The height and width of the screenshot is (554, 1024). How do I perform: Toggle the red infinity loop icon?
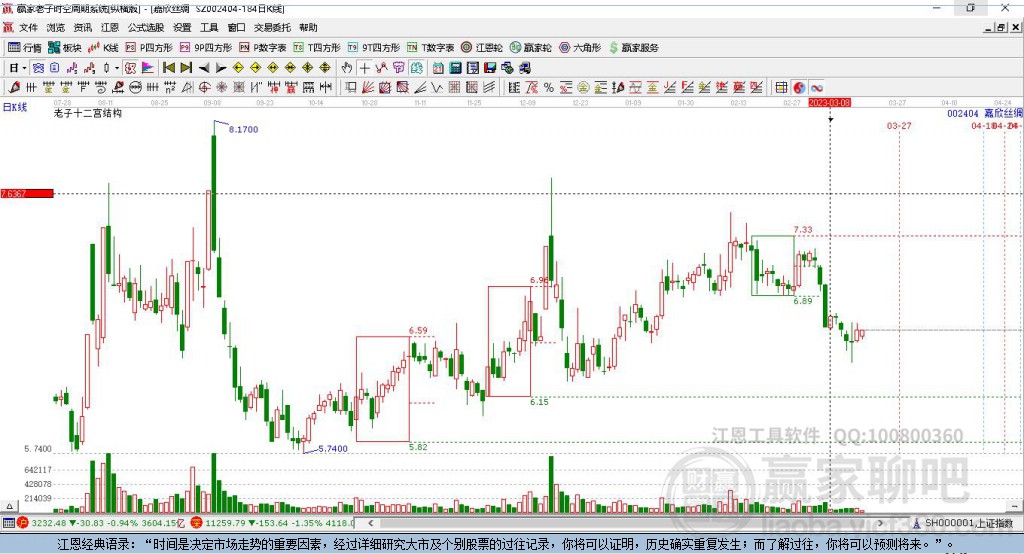pyautogui.click(x=816, y=88)
